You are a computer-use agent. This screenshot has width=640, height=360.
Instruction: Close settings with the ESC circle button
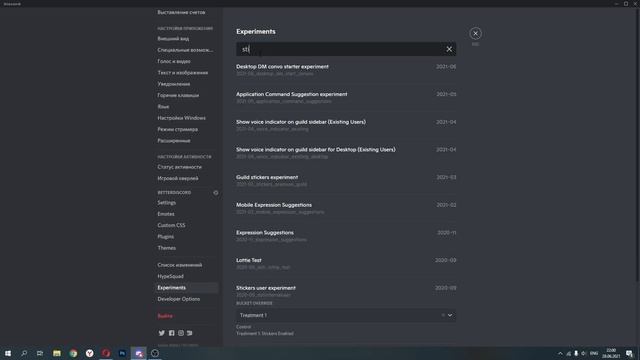click(475, 33)
